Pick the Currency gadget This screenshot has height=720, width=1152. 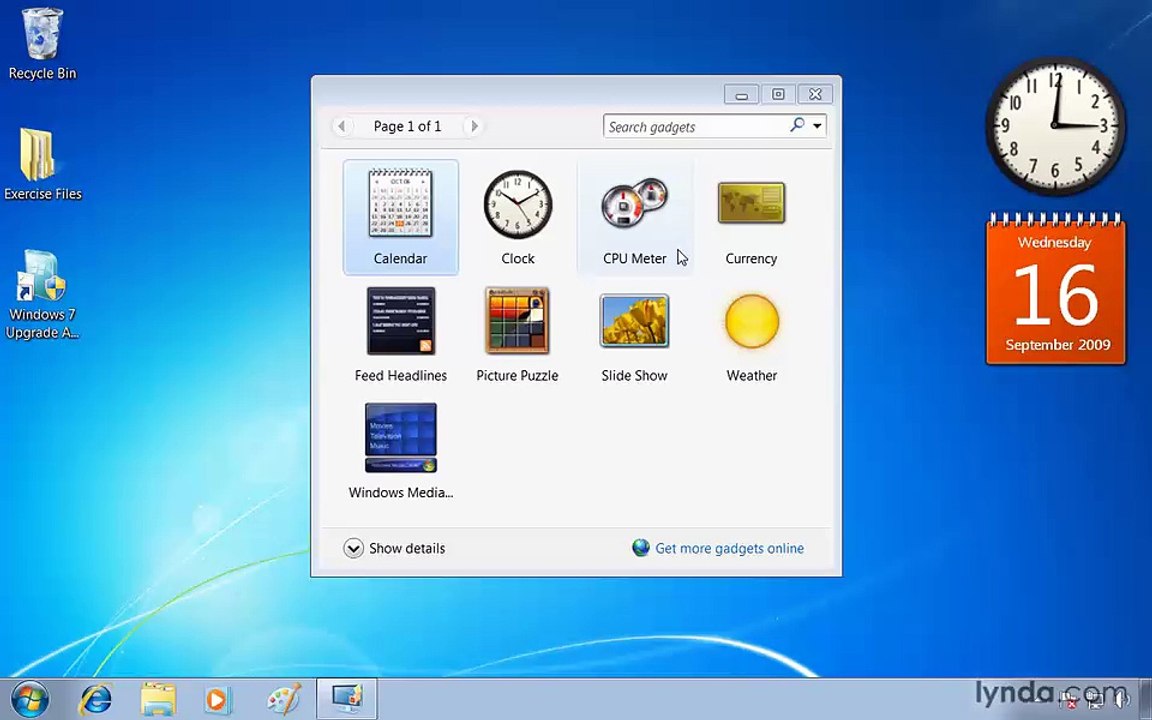[751, 217]
